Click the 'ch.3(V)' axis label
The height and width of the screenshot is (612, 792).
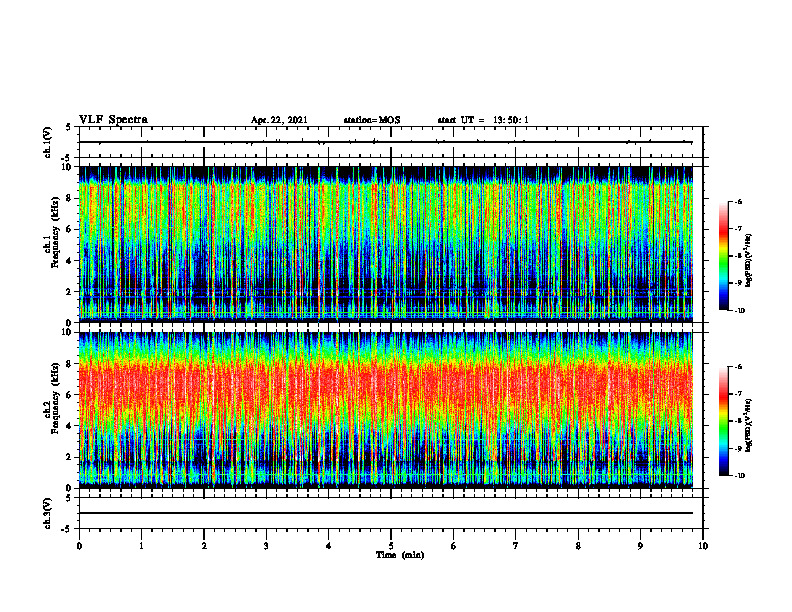coord(48,513)
